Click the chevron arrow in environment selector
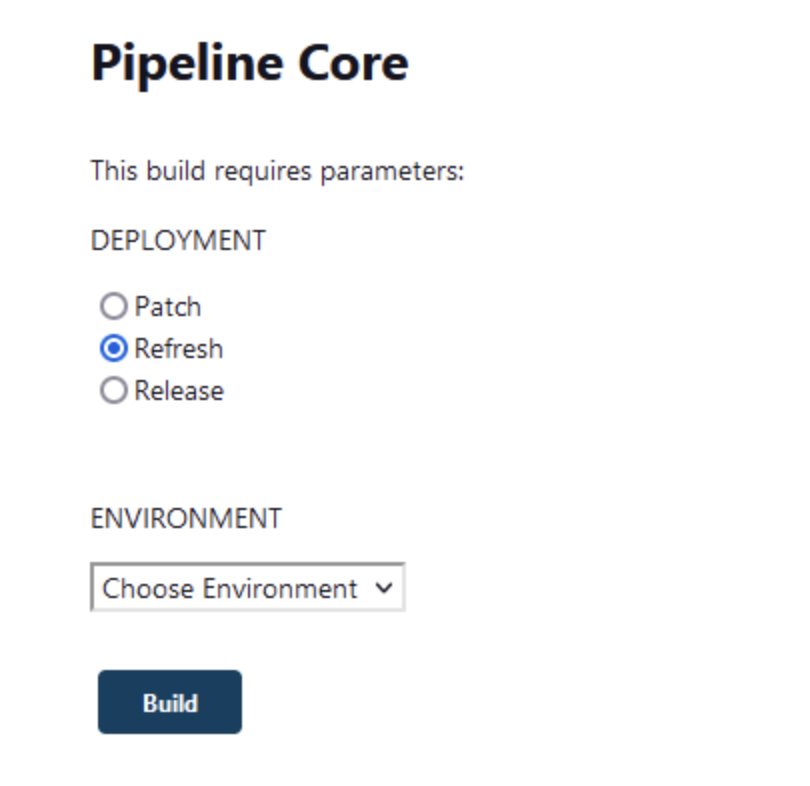 [x=384, y=588]
